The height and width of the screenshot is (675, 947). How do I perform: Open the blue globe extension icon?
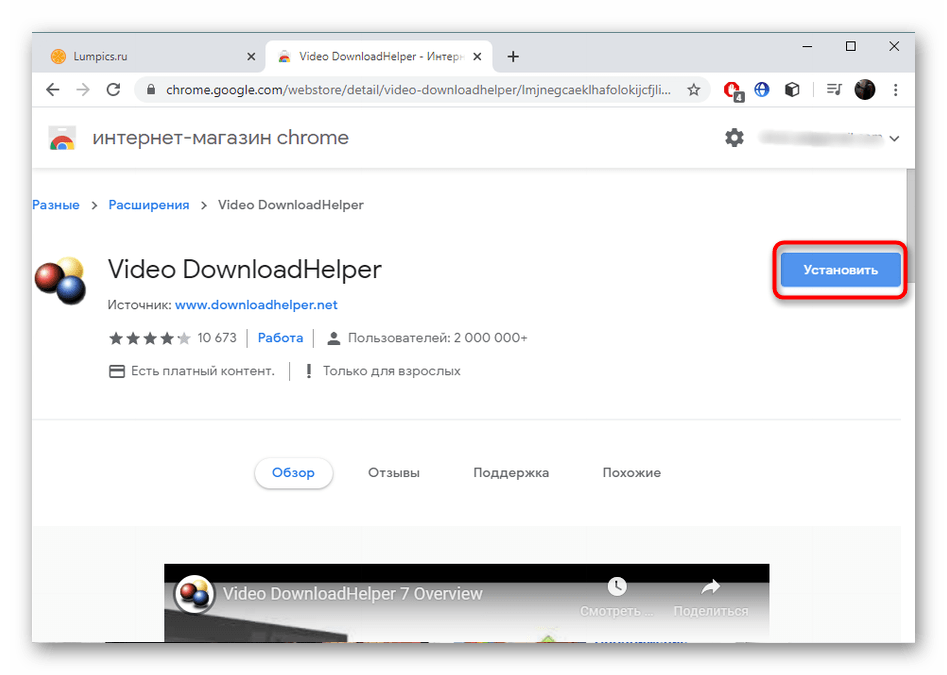(x=762, y=90)
